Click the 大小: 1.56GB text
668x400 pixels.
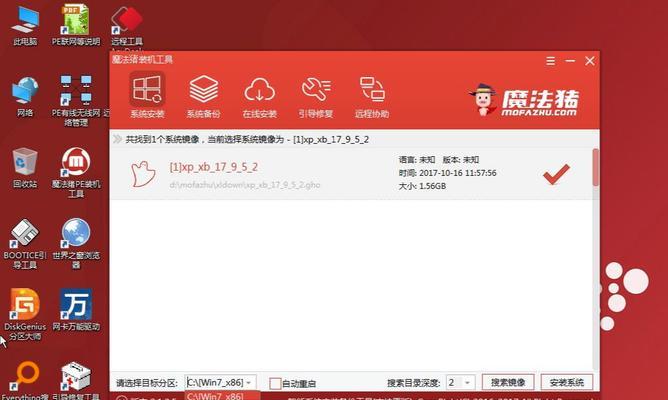click(x=422, y=186)
